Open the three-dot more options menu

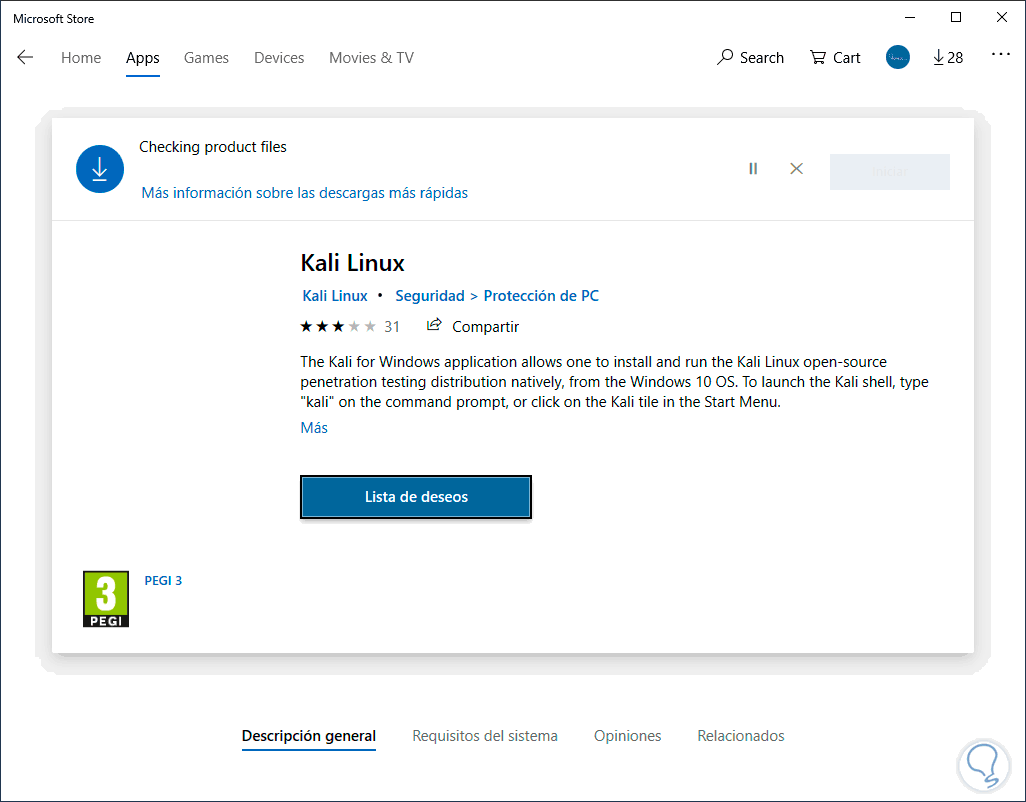(1001, 55)
